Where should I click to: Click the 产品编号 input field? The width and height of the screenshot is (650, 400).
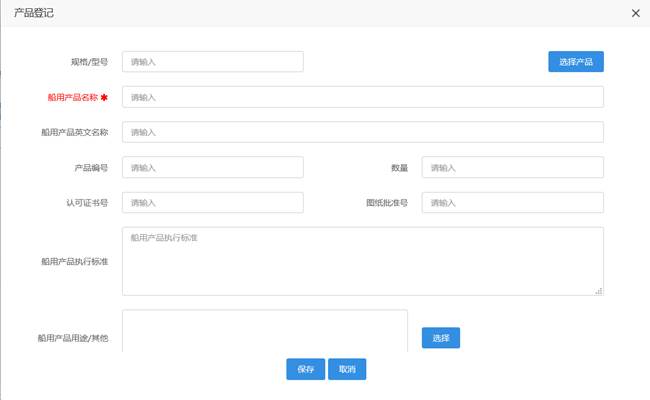pyautogui.click(x=212, y=167)
